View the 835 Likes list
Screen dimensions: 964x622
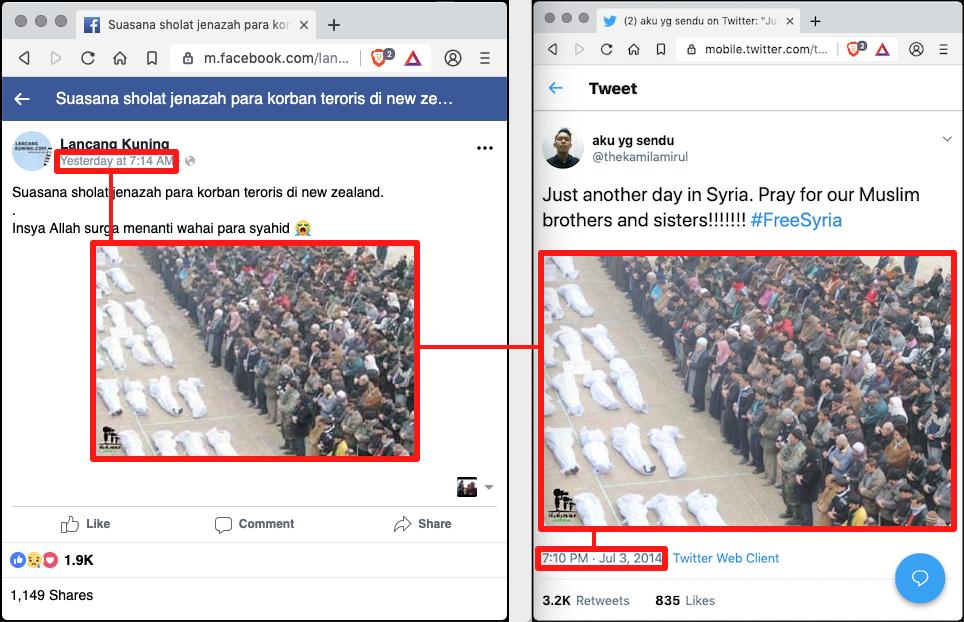685,600
